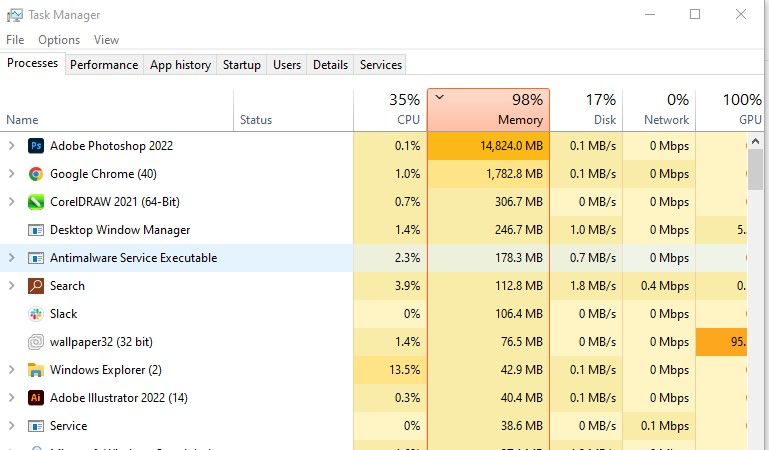Click the 246.7 MB memory value
The image size is (769, 450).
pos(518,230)
